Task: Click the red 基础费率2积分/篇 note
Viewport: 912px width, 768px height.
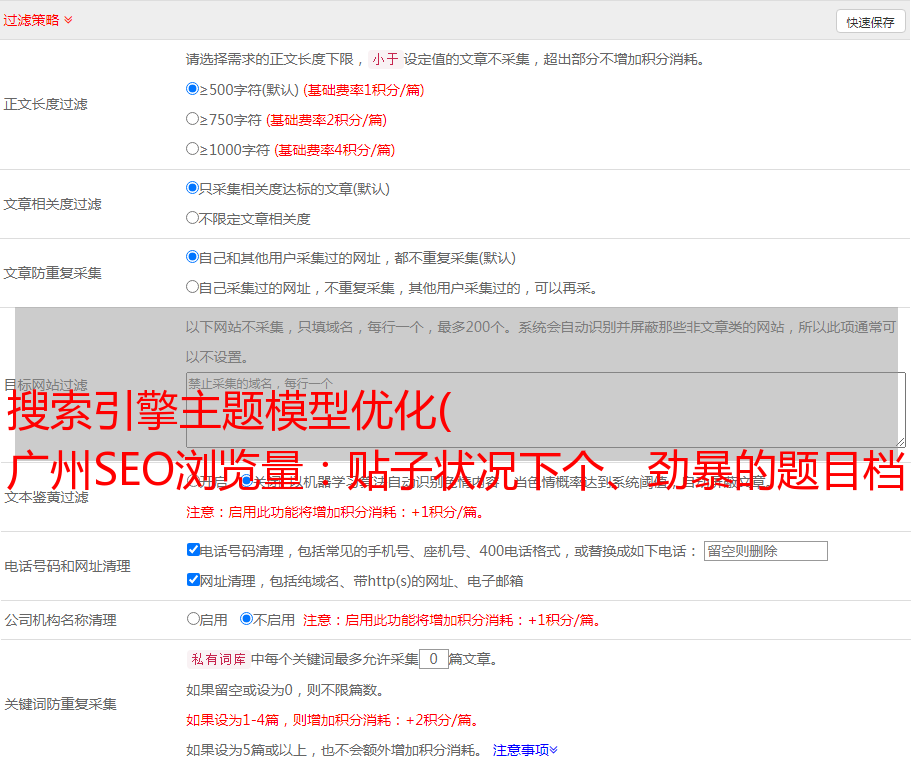Action: 326,120
